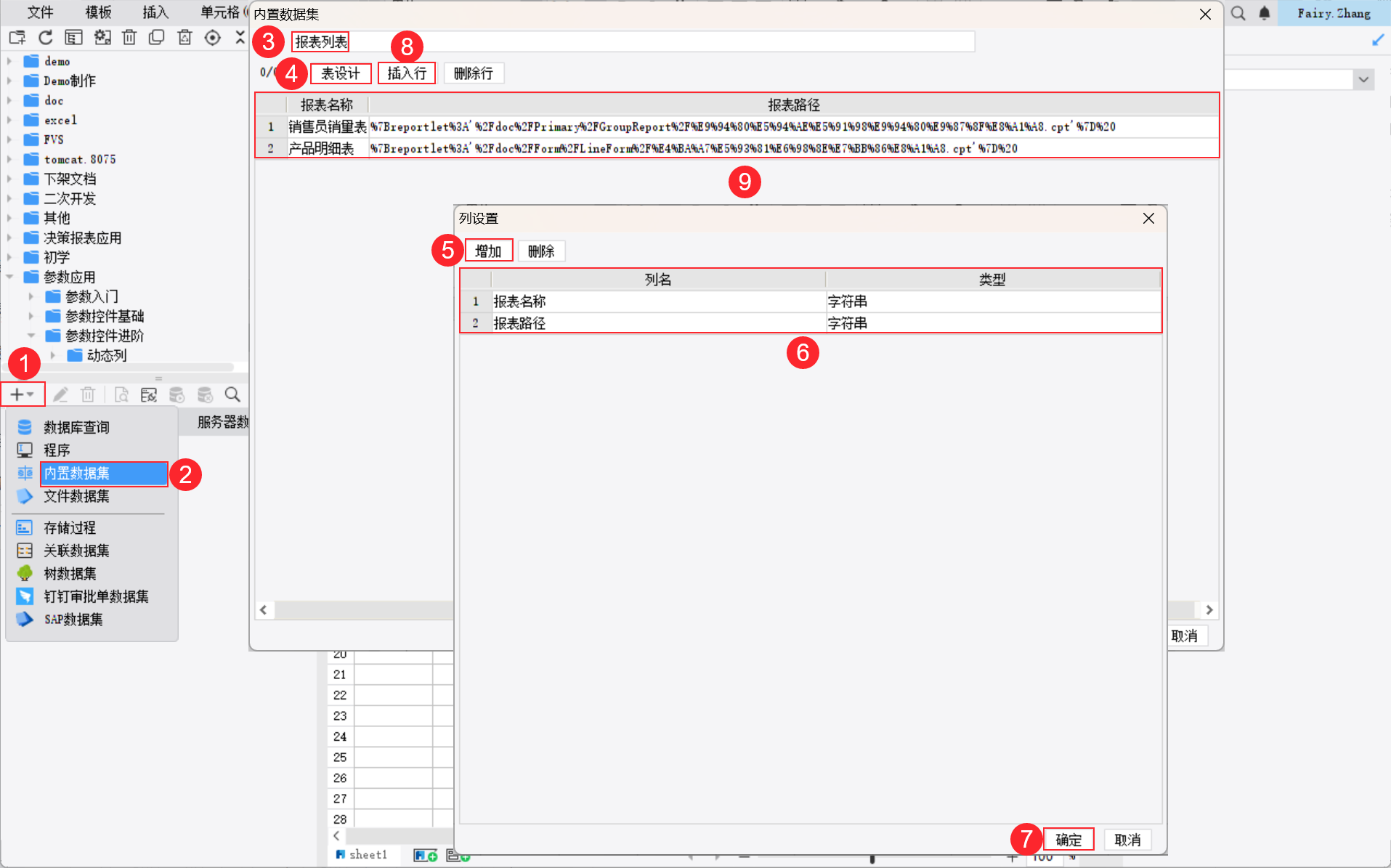The image size is (1391, 868).
Task: Select the 产品明细表 cell
Action: 328,149
